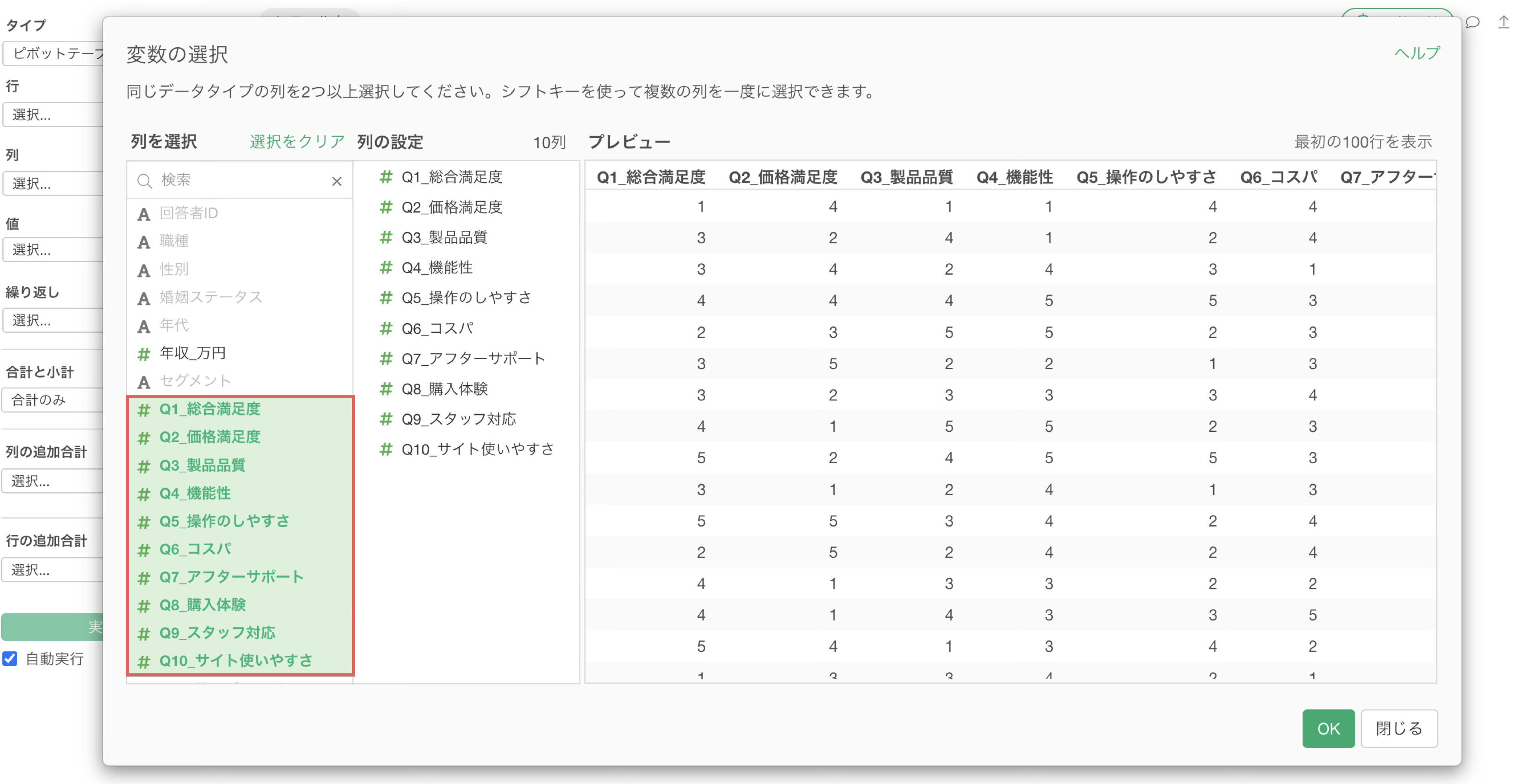Deselect Q9_スタッフ対応 in the column list
Image resolution: width=1529 pixels, height=784 pixels.
point(240,633)
